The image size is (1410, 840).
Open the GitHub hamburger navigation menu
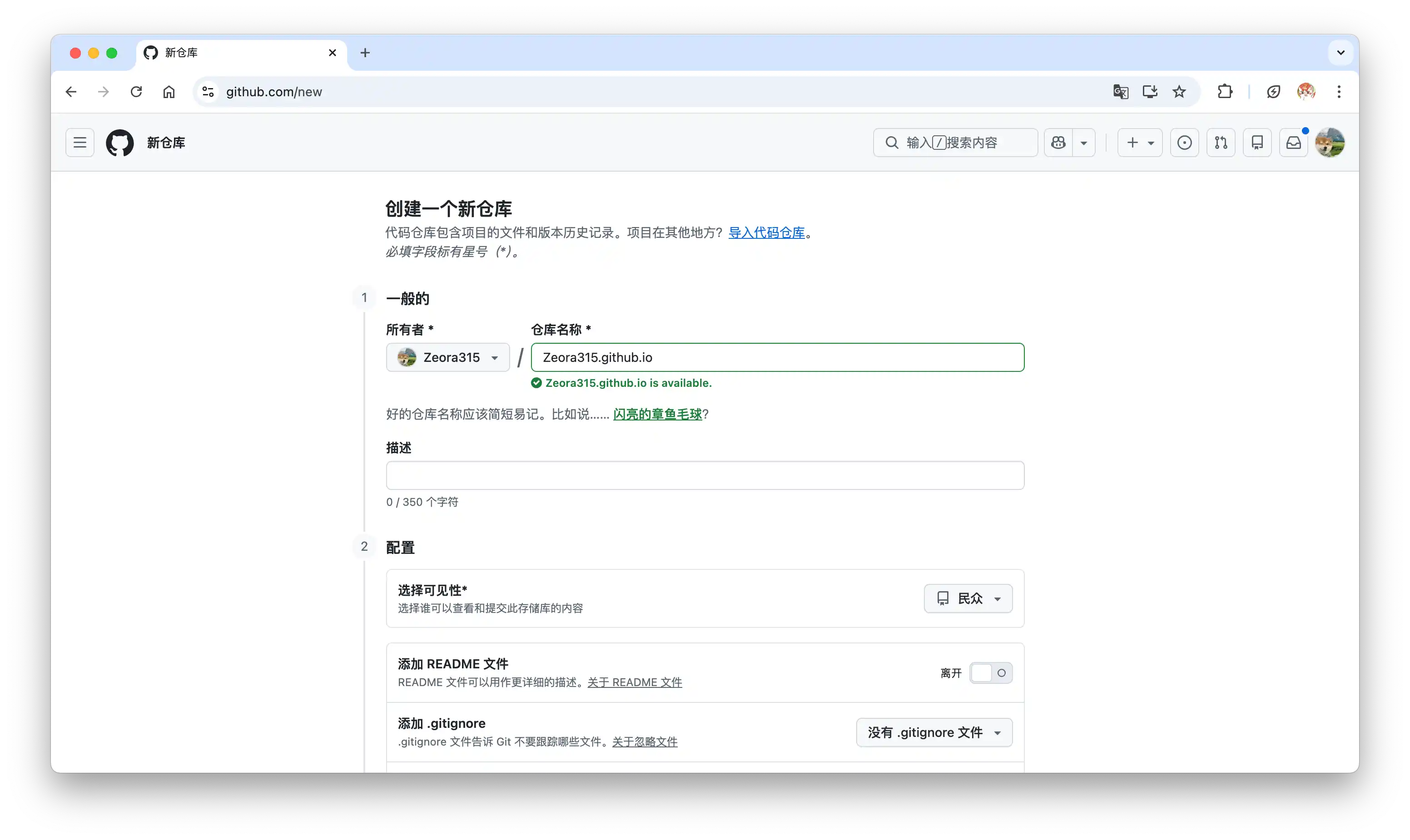(x=80, y=143)
